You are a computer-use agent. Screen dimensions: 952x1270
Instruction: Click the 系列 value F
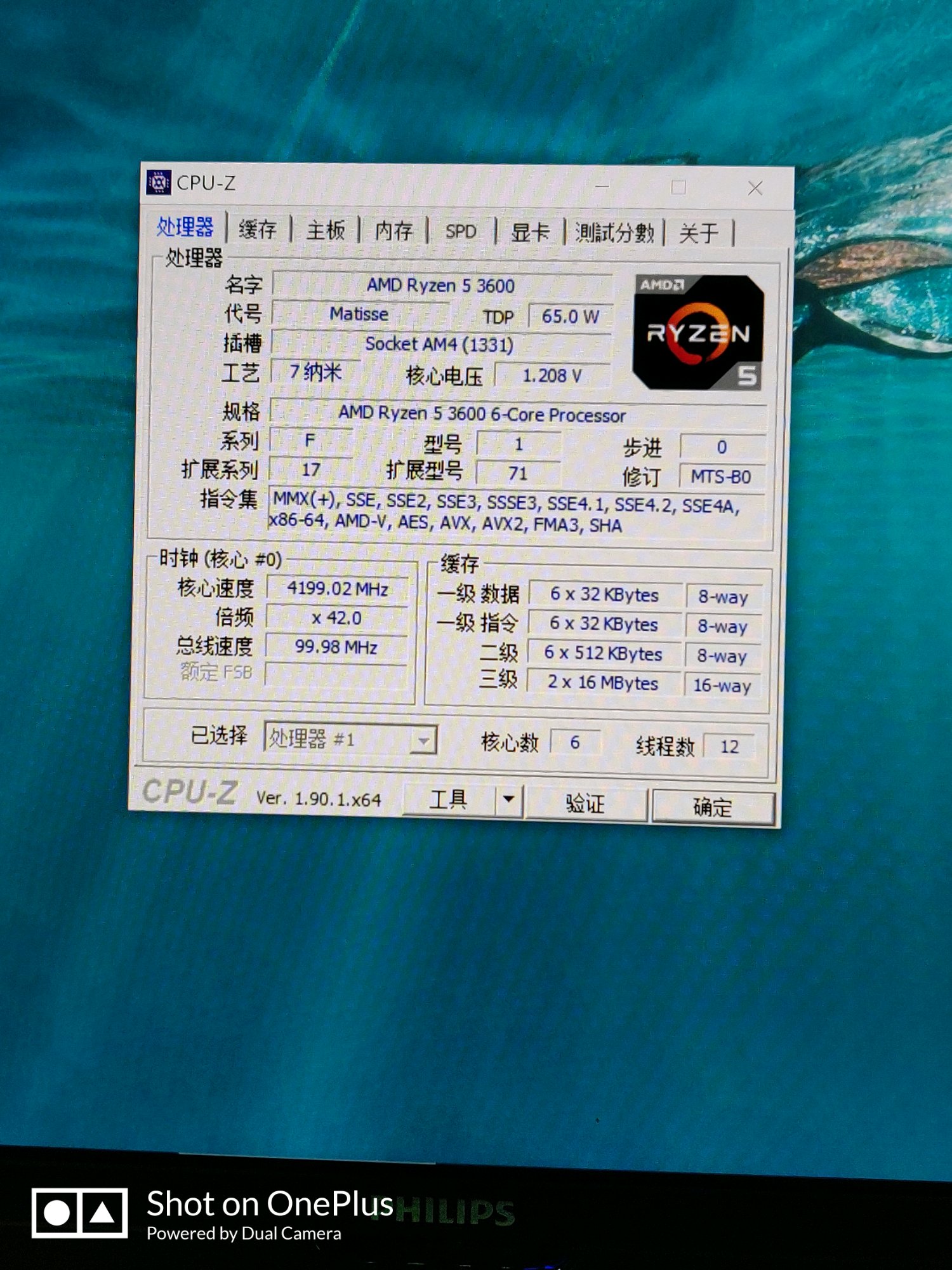[310, 440]
